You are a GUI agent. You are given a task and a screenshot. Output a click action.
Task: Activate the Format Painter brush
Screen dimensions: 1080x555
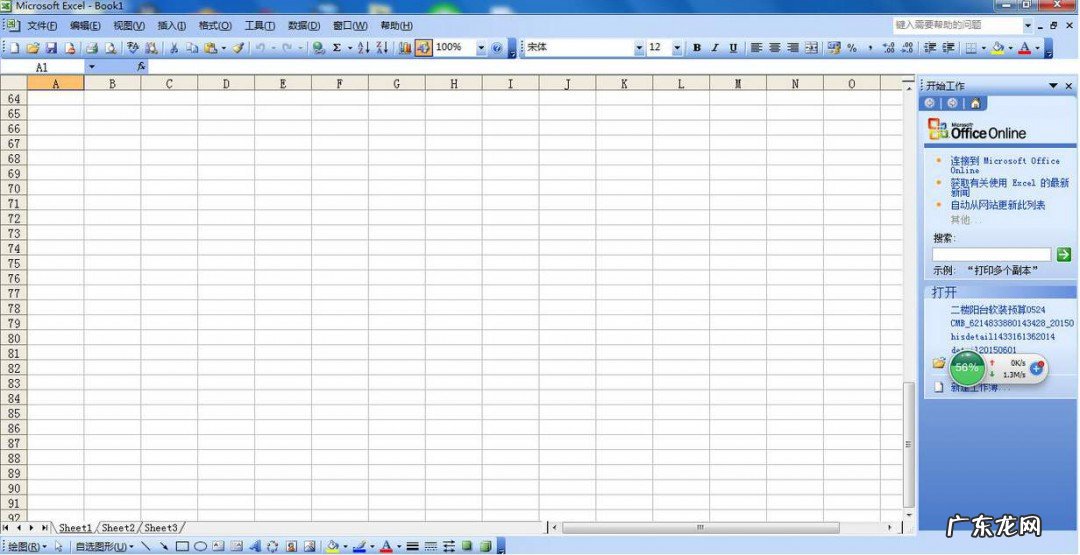(x=238, y=48)
